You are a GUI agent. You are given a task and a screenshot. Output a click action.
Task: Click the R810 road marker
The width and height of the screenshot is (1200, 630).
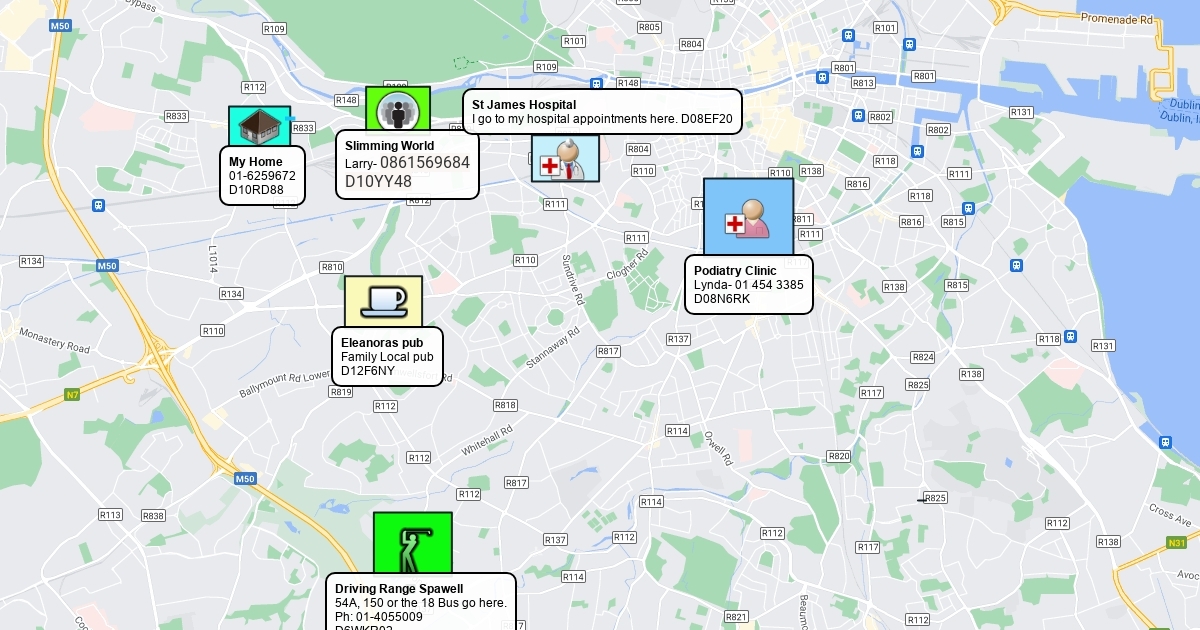(331, 267)
